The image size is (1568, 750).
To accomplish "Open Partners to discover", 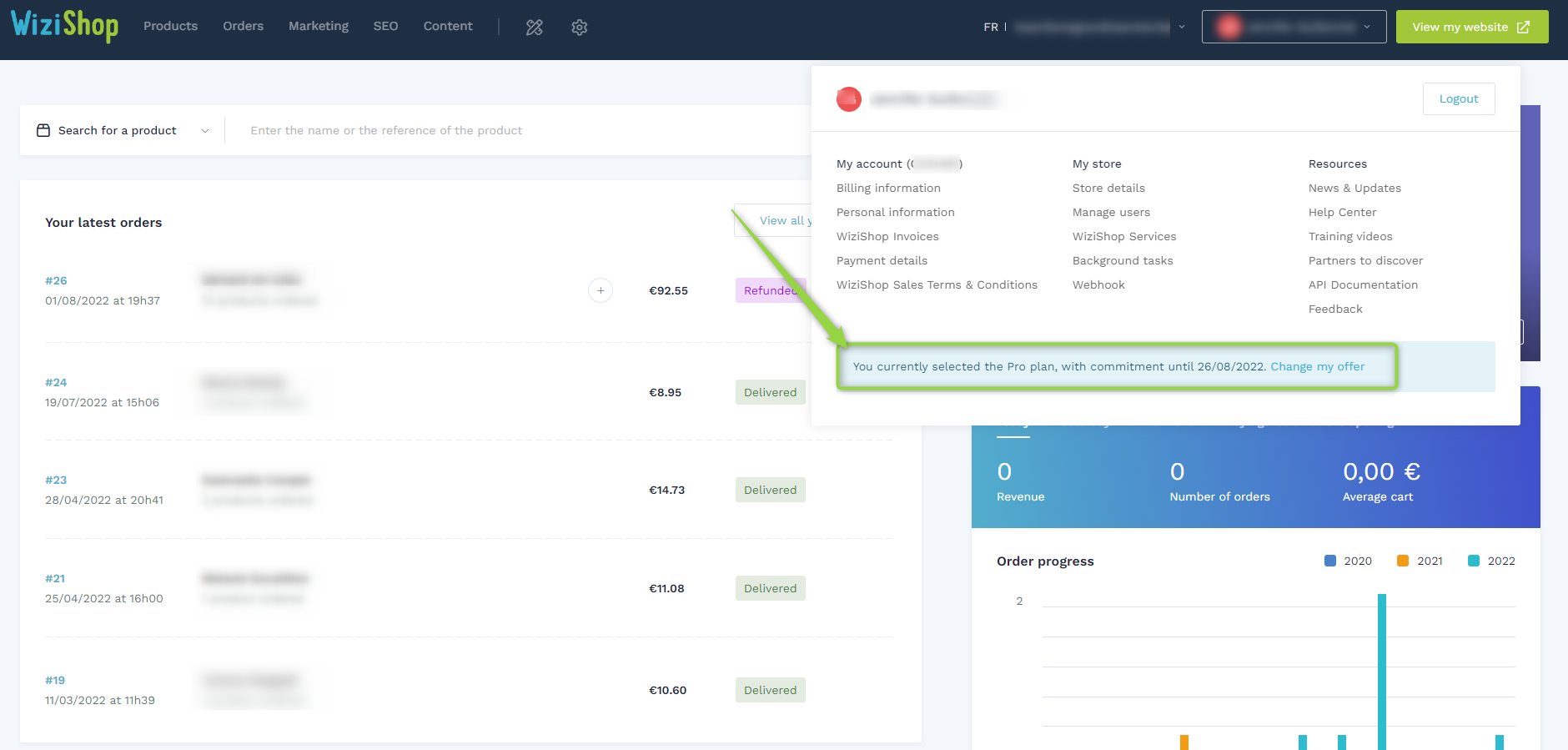I will (1365, 260).
